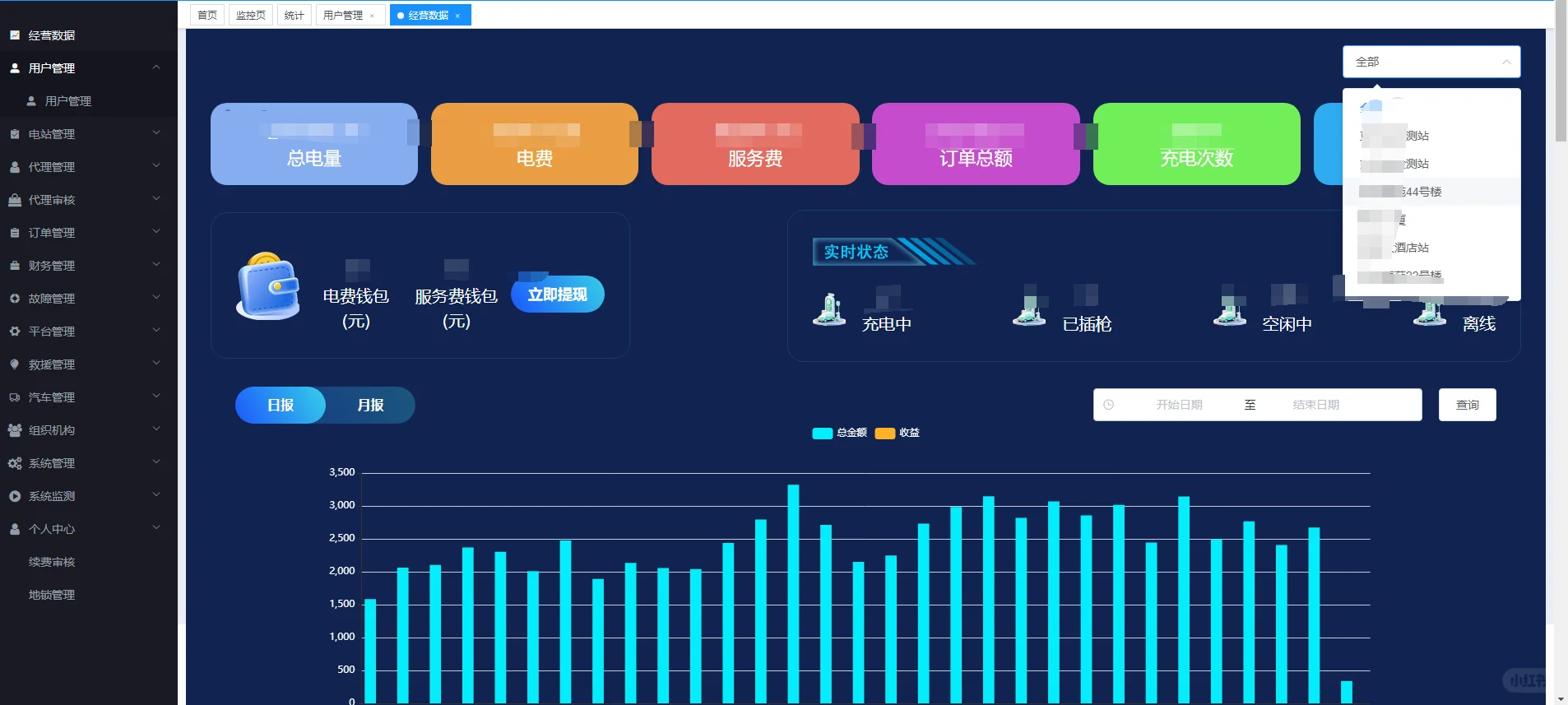Close the 用户管理 tab
The width and height of the screenshot is (1568, 705).
372,16
